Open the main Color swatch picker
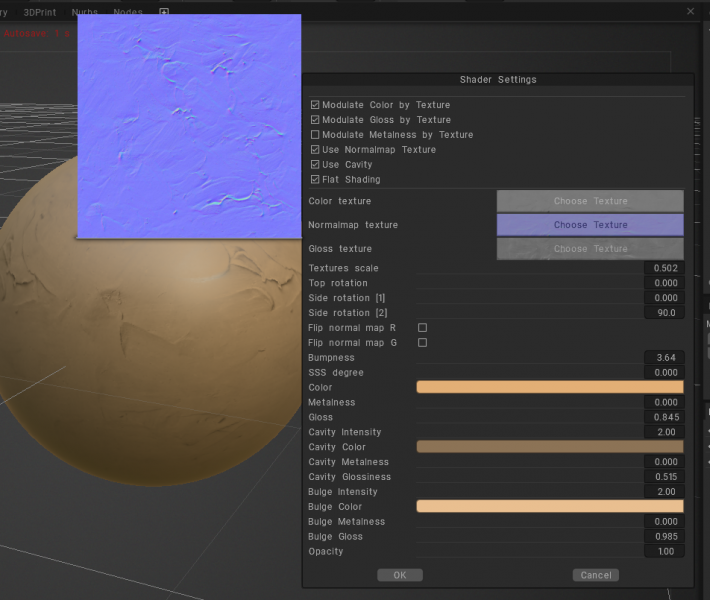Image resolution: width=710 pixels, height=600 pixels. [x=549, y=387]
